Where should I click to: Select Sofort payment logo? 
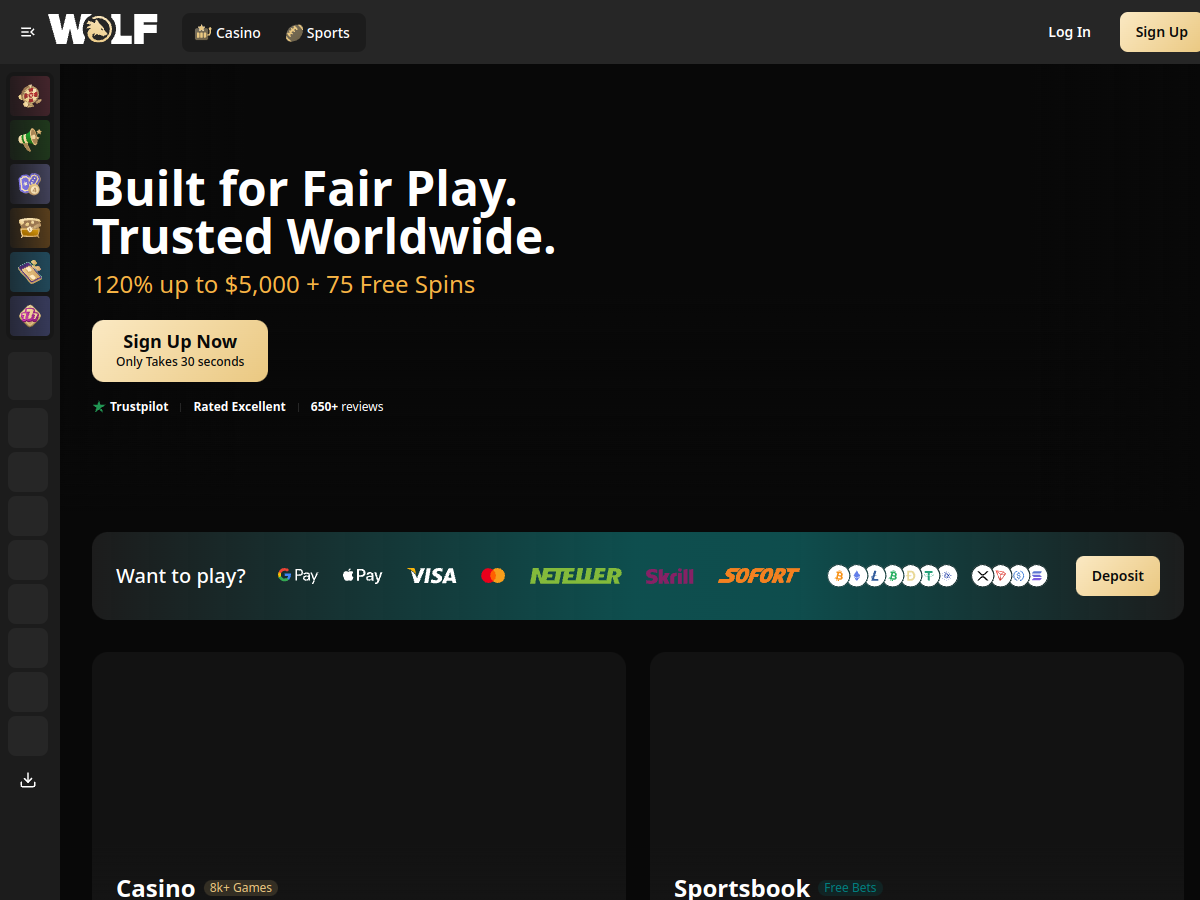[x=759, y=576]
